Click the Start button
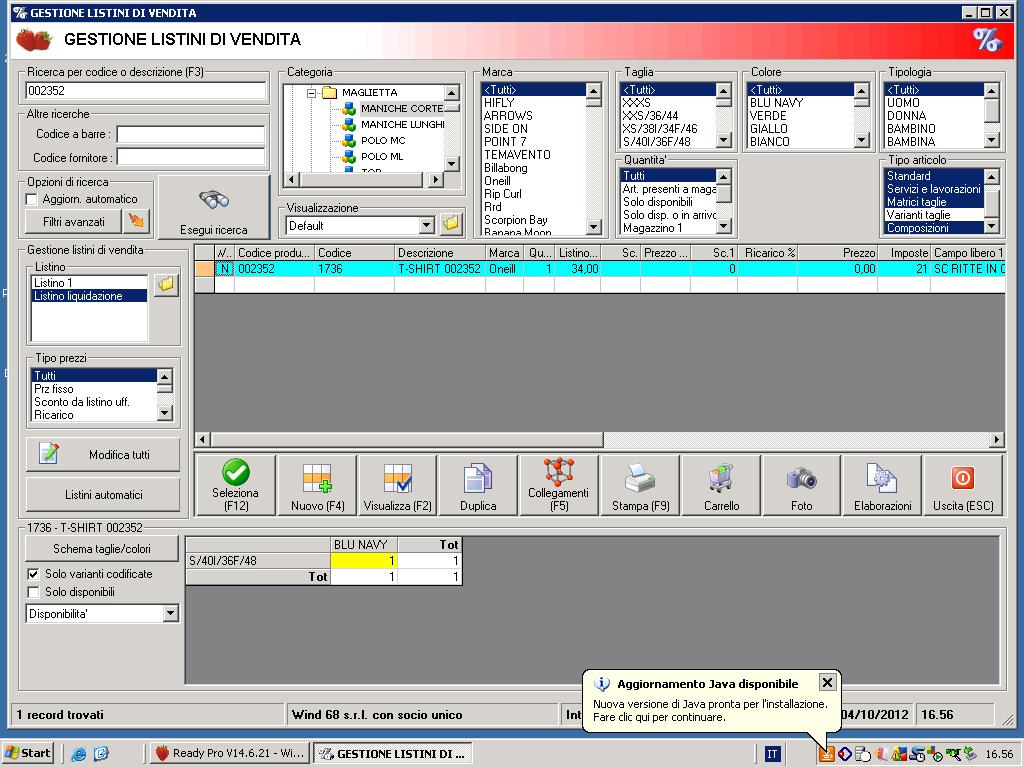 (27, 753)
